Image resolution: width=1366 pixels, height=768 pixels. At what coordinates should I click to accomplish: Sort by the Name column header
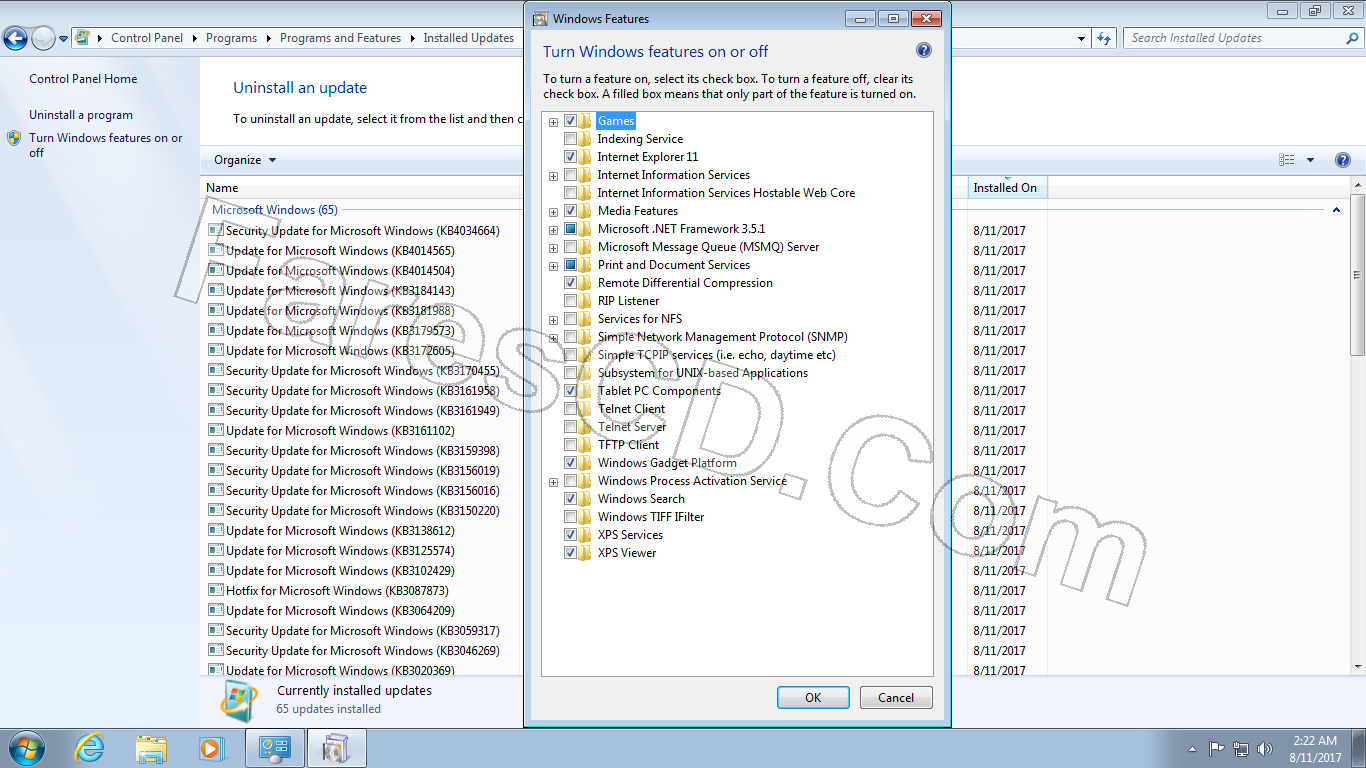pyautogui.click(x=222, y=188)
